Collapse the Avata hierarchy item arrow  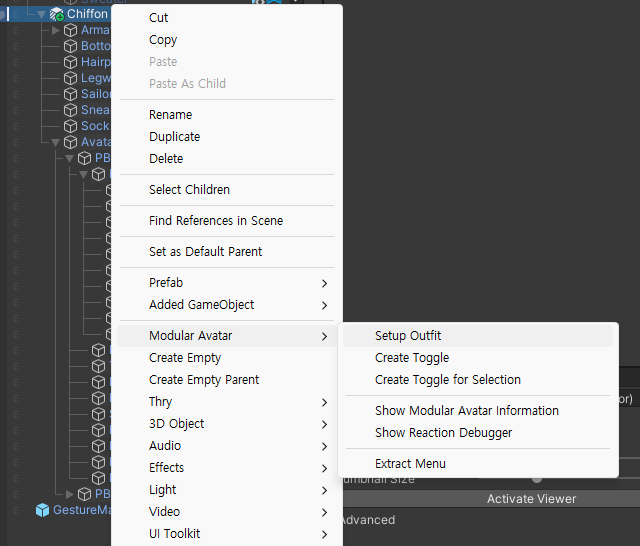click(56, 142)
